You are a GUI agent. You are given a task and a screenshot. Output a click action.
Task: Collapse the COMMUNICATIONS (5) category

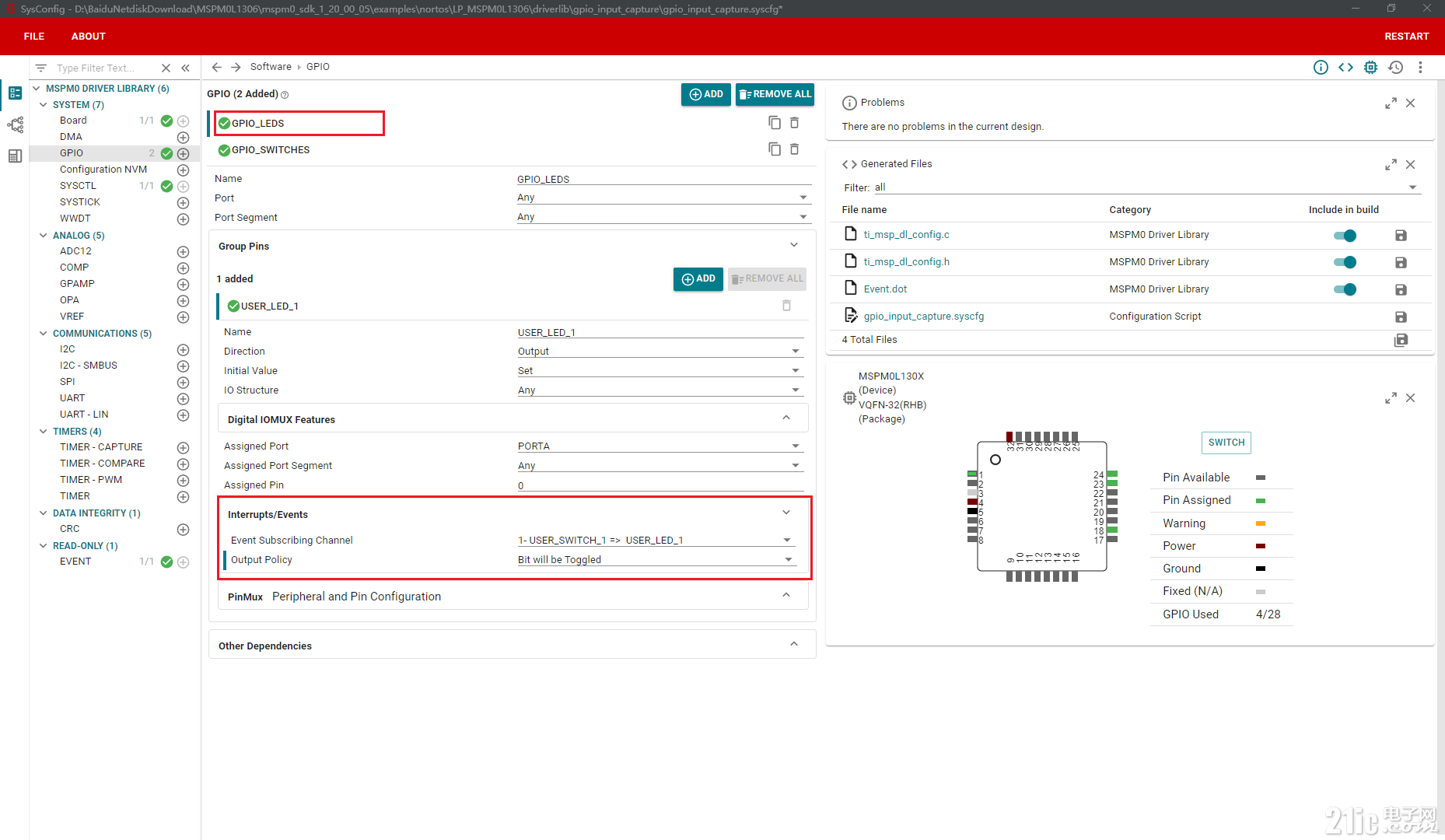click(x=44, y=333)
